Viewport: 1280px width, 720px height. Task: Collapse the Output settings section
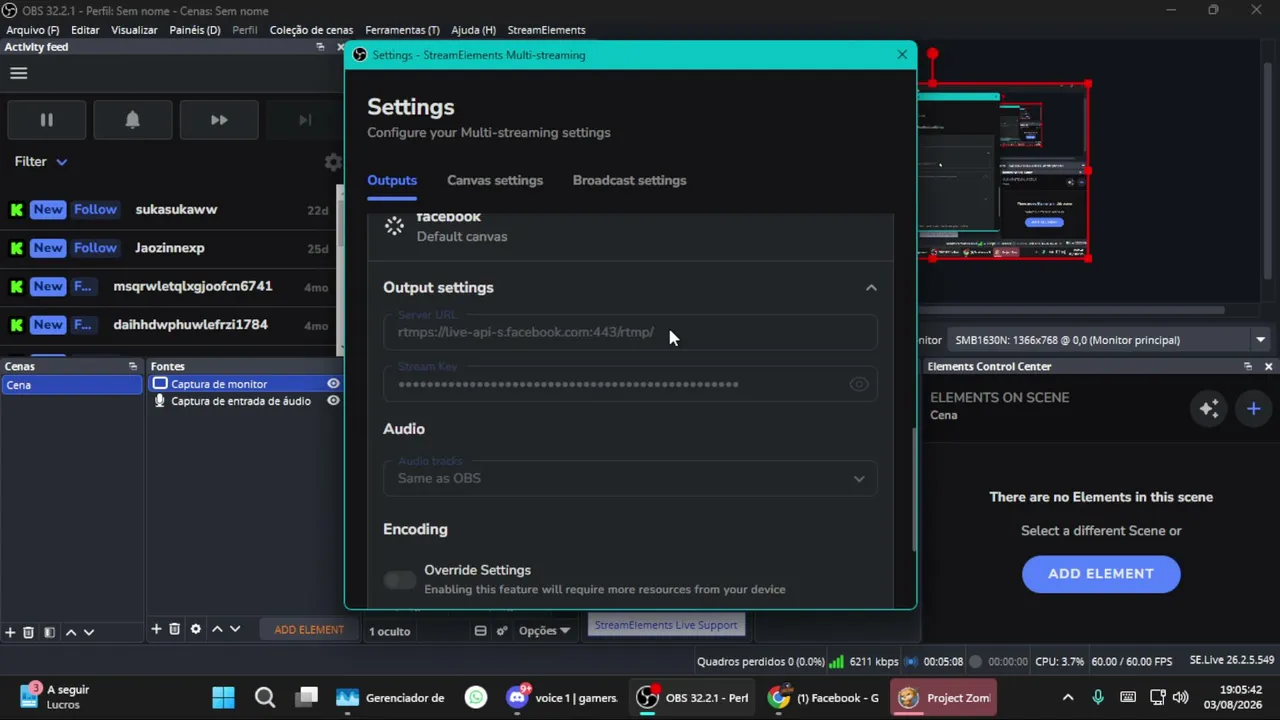(x=871, y=288)
